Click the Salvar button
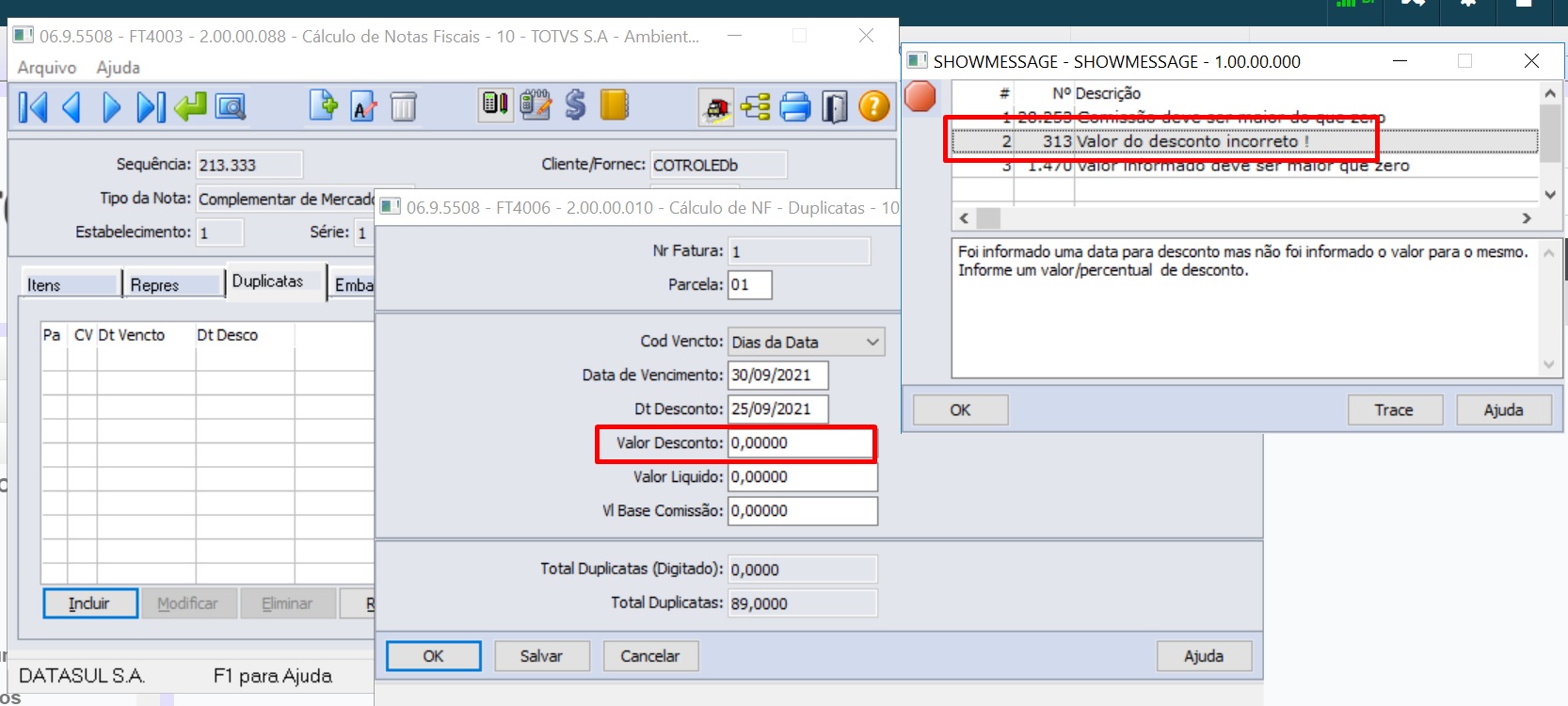The image size is (1568, 706). 541,656
